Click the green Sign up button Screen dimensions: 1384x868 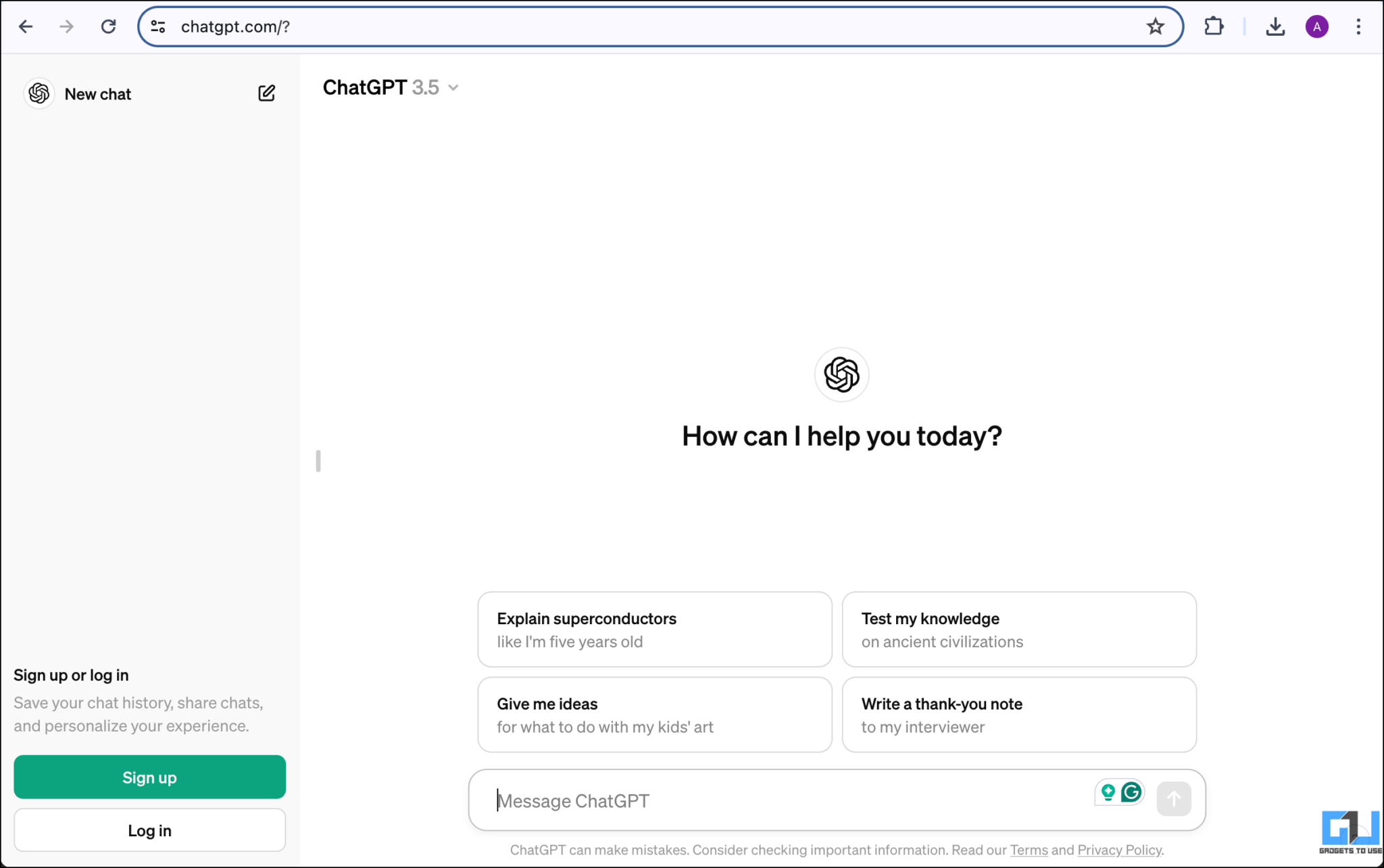[x=149, y=777]
